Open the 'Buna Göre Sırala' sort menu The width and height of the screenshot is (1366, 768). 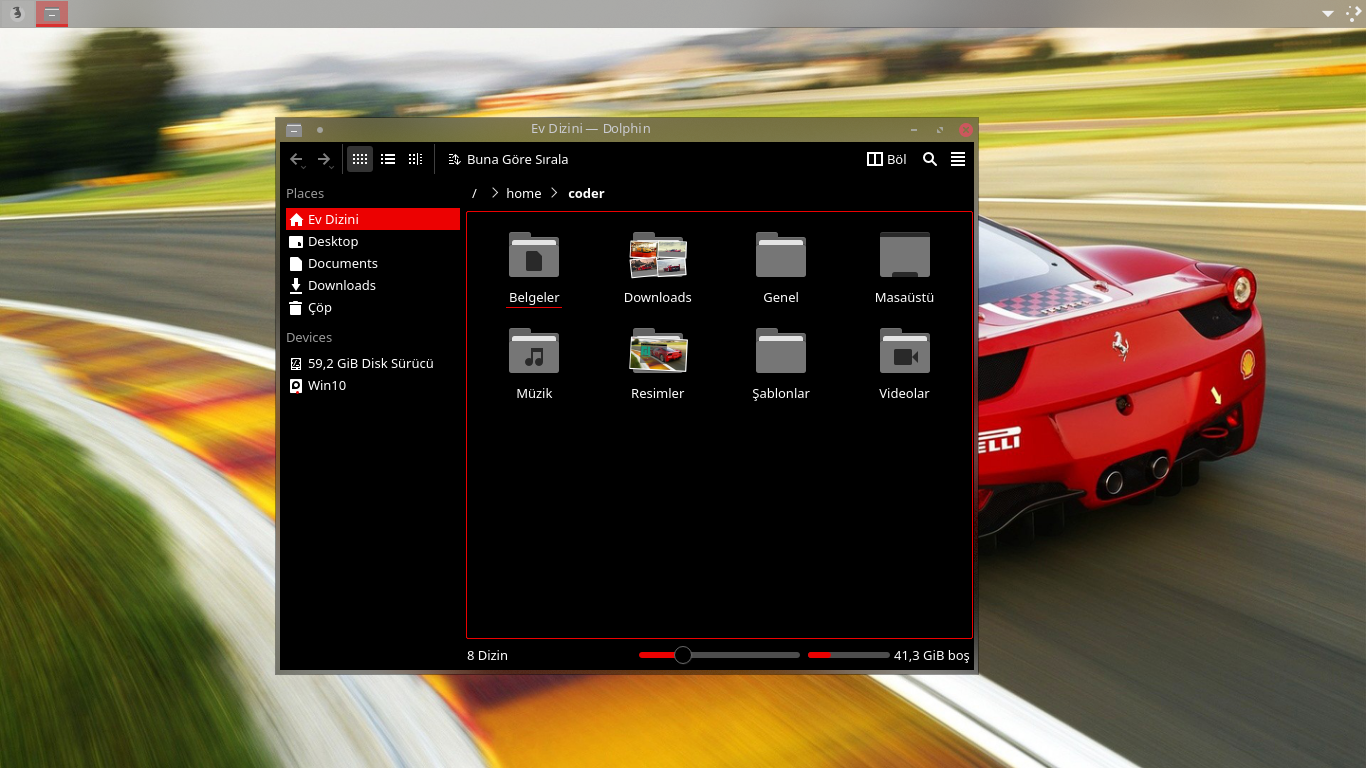(508, 159)
